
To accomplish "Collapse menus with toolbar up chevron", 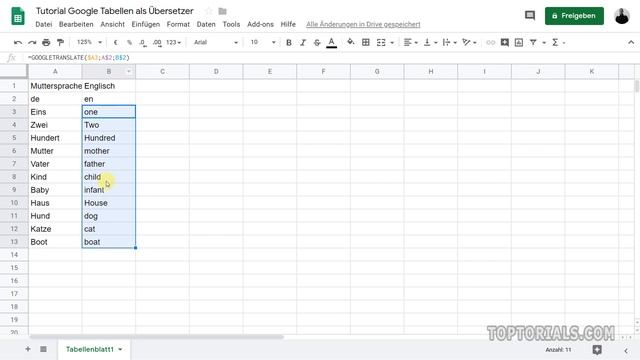I will 631,42.
